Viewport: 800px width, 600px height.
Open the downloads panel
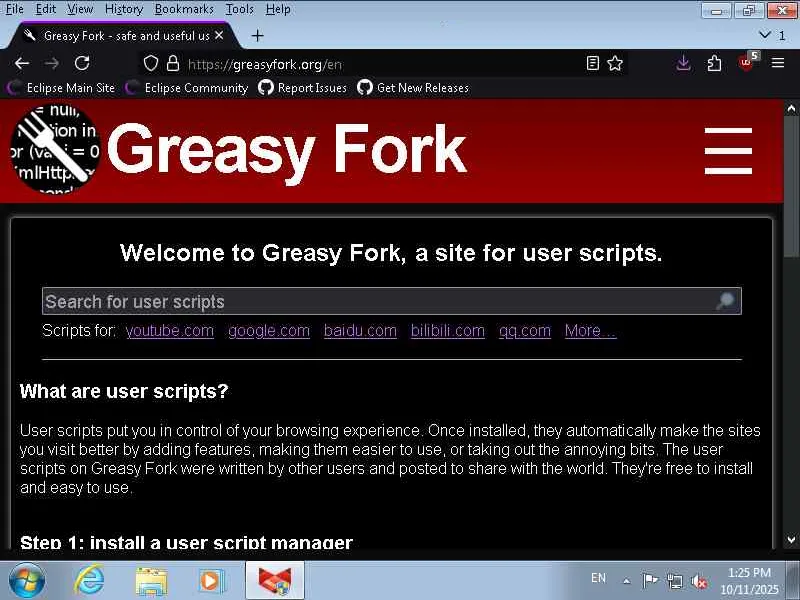(683, 63)
